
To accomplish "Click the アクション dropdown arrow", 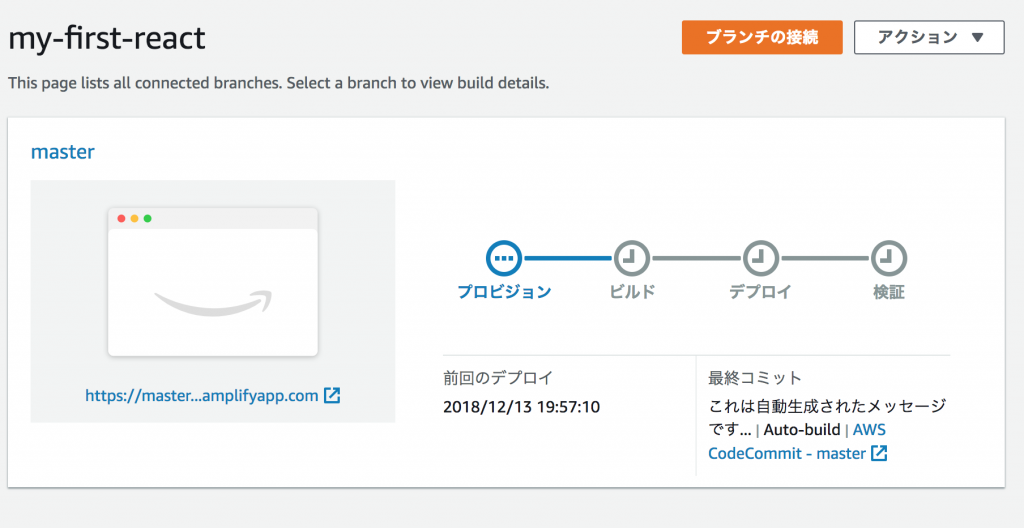I will (x=977, y=37).
